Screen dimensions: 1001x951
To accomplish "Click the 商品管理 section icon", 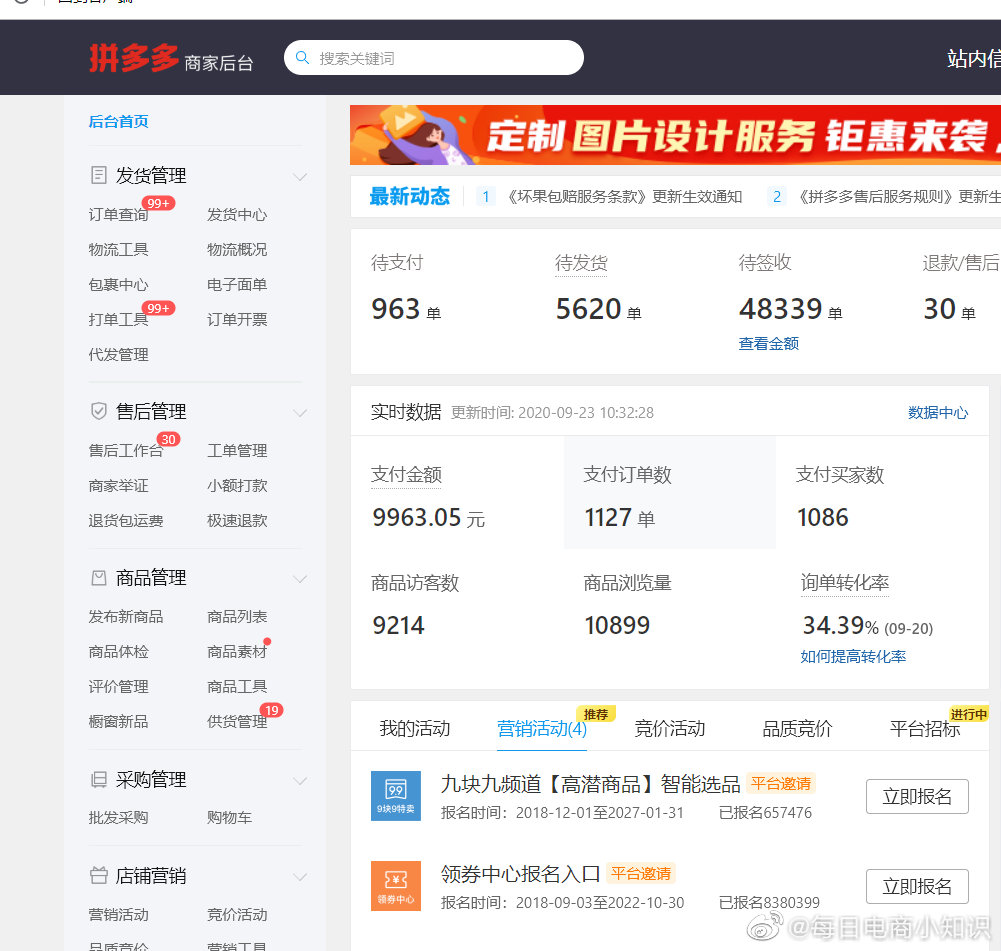I will point(99,578).
